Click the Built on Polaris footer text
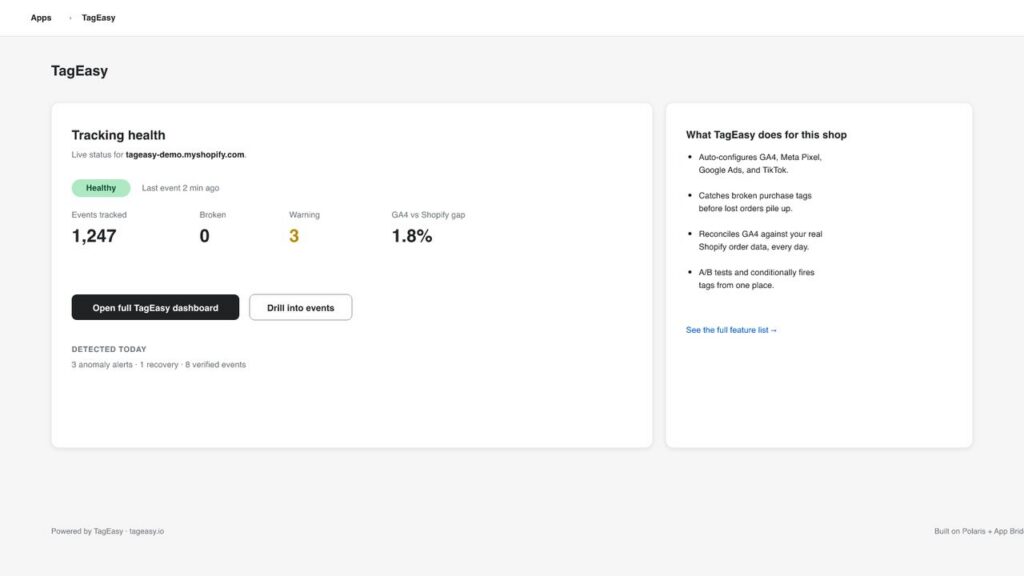Viewport: 1024px width, 576px height. click(x=978, y=532)
